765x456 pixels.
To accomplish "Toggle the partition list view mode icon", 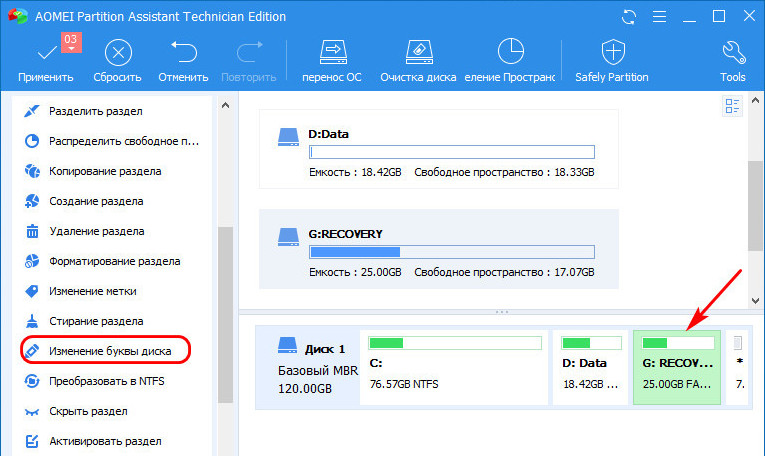I will pyautogui.click(x=732, y=106).
